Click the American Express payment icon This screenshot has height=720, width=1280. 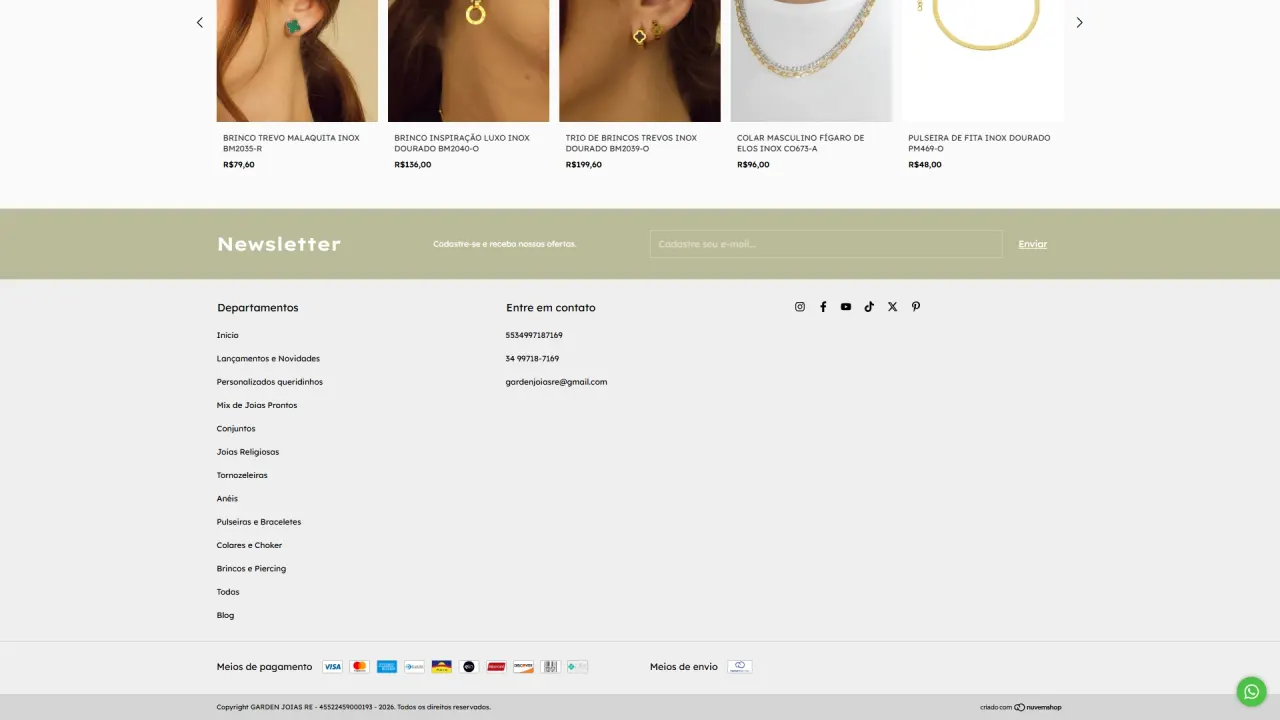click(x=387, y=667)
